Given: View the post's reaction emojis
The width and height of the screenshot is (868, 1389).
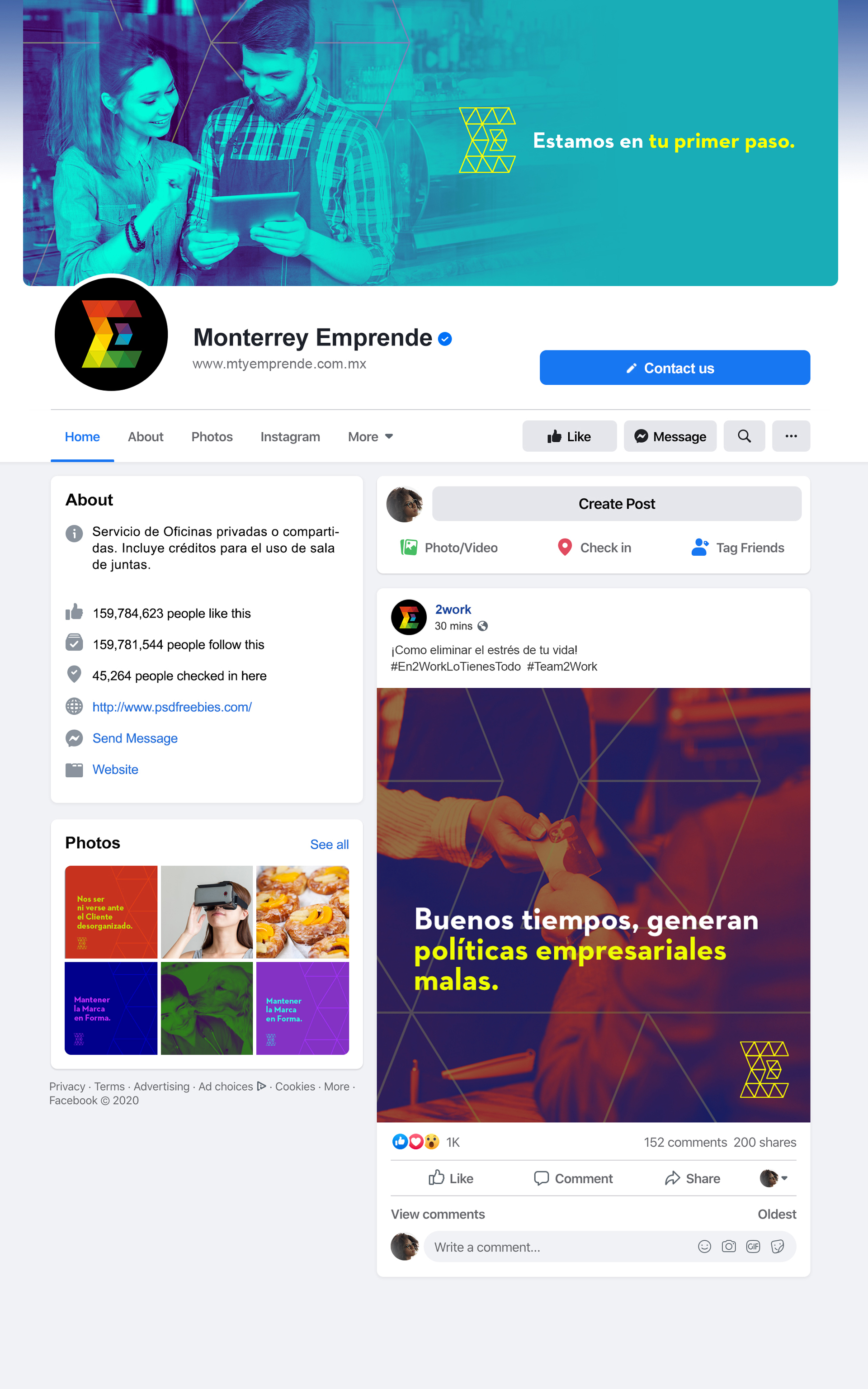Looking at the screenshot, I should click(x=415, y=1142).
